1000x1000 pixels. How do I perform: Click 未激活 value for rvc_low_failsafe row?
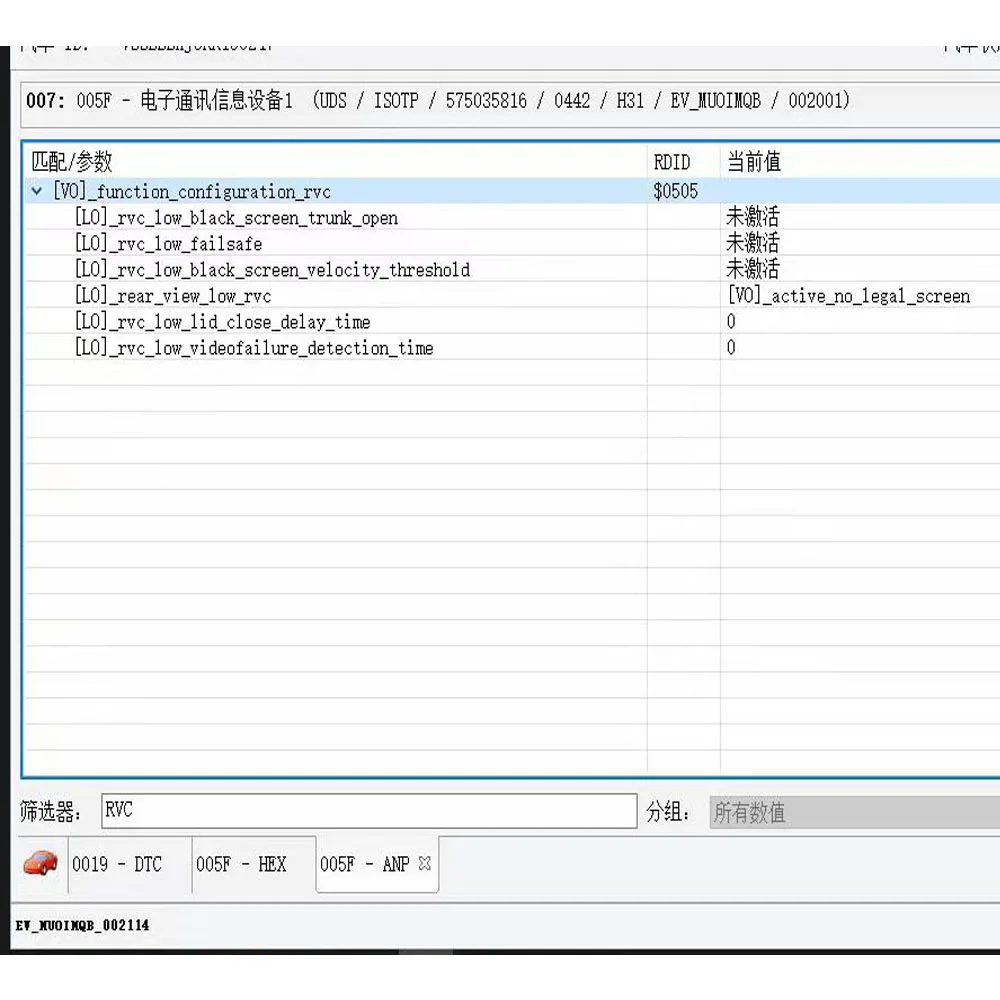click(753, 243)
